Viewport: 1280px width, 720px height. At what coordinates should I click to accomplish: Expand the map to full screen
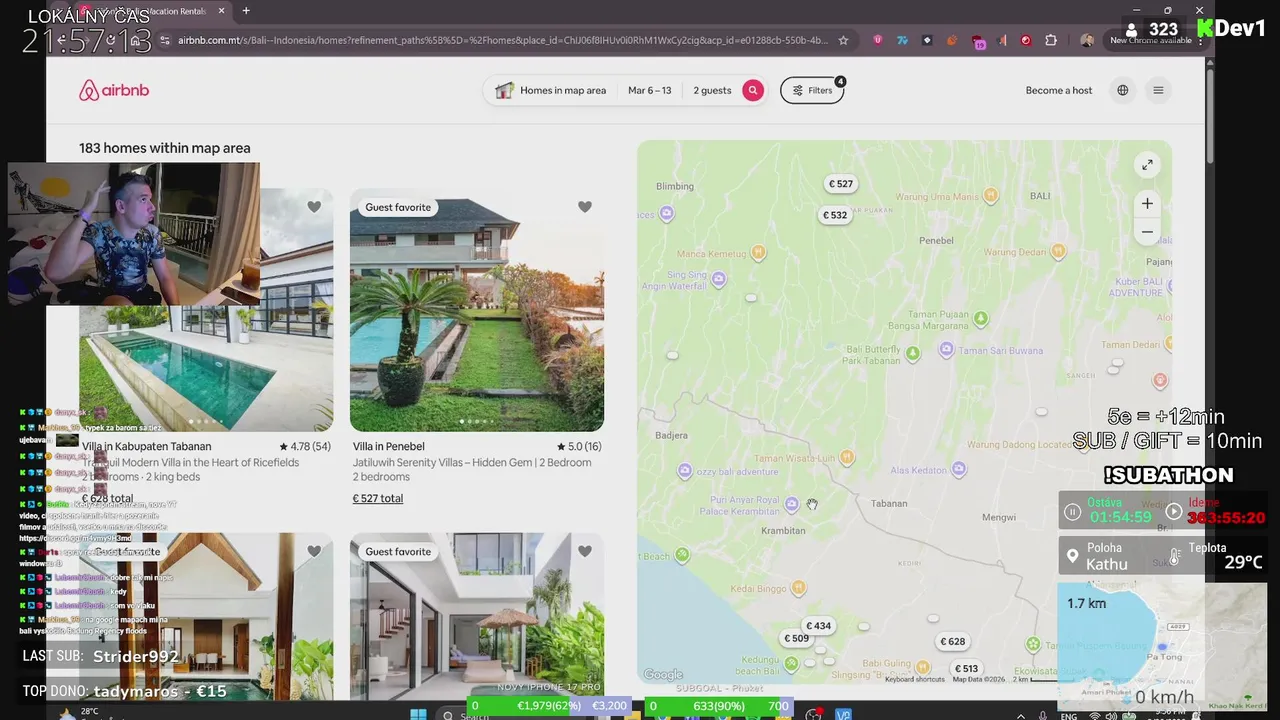[1147, 165]
